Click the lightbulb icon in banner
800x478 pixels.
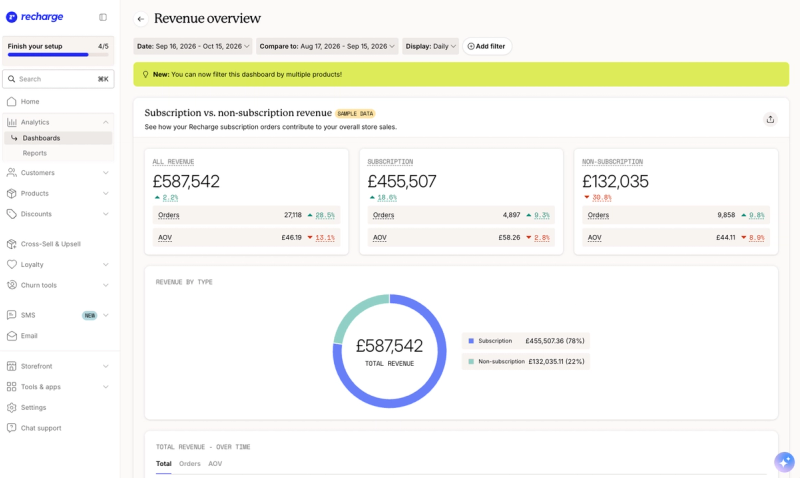tap(145, 74)
